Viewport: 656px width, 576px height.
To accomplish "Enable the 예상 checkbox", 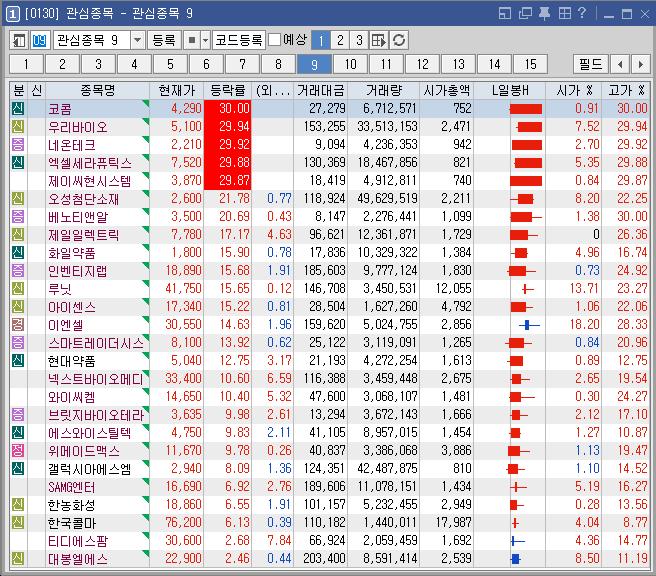I will pyautogui.click(x=274, y=40).
